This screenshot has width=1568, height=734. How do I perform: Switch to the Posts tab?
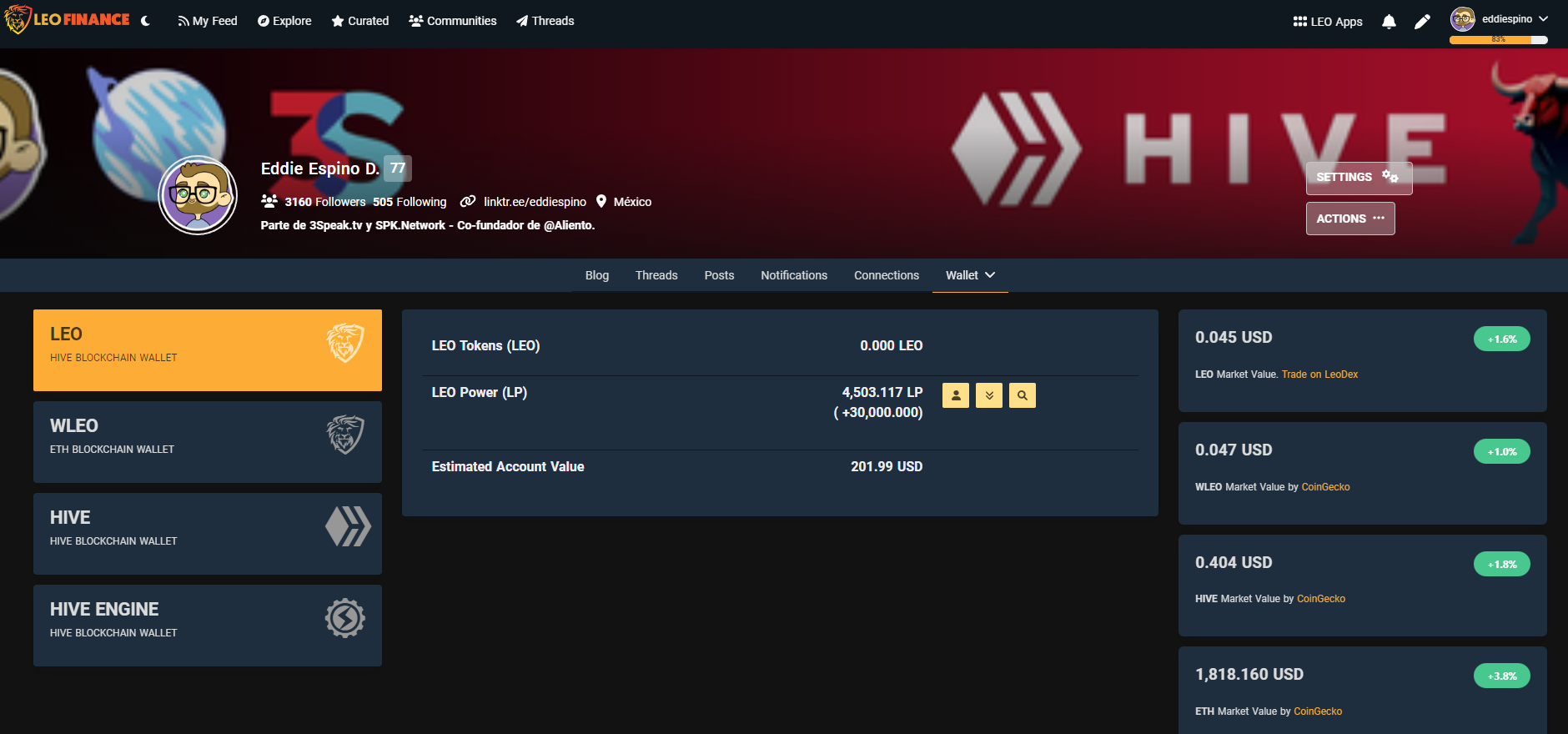719,275
